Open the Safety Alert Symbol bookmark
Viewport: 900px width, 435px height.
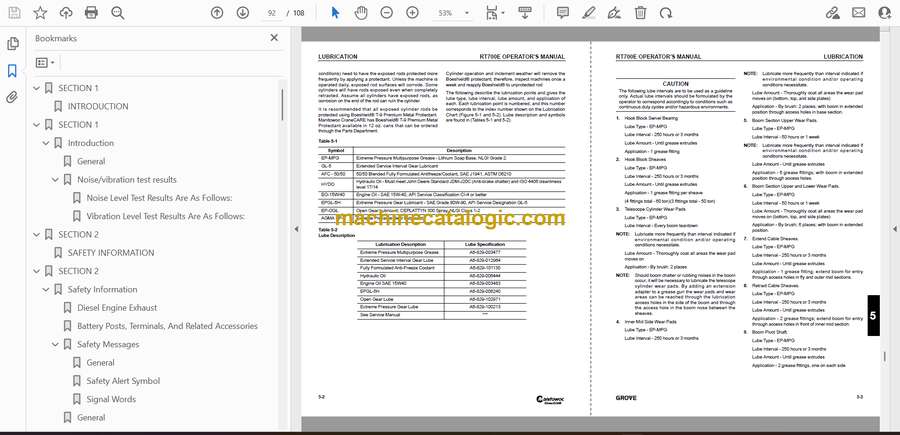click(x=123, y=381)
